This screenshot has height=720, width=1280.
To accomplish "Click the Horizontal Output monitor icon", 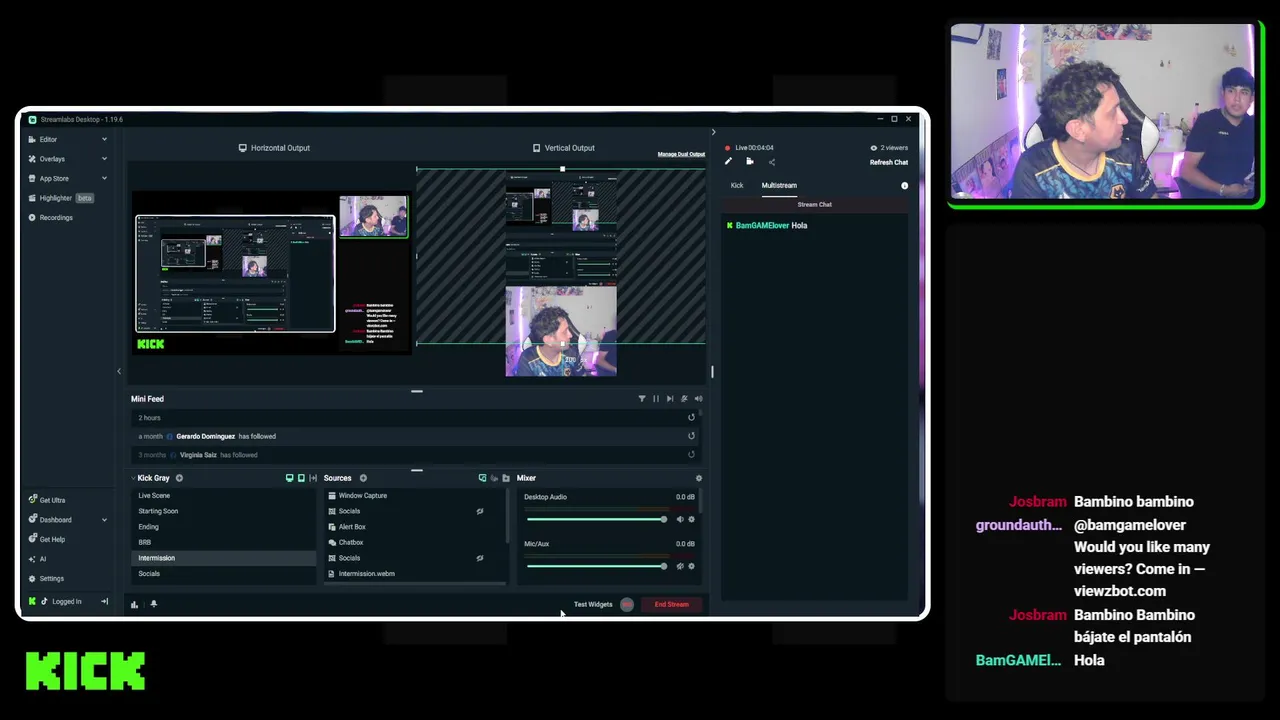I will point(242,148).
